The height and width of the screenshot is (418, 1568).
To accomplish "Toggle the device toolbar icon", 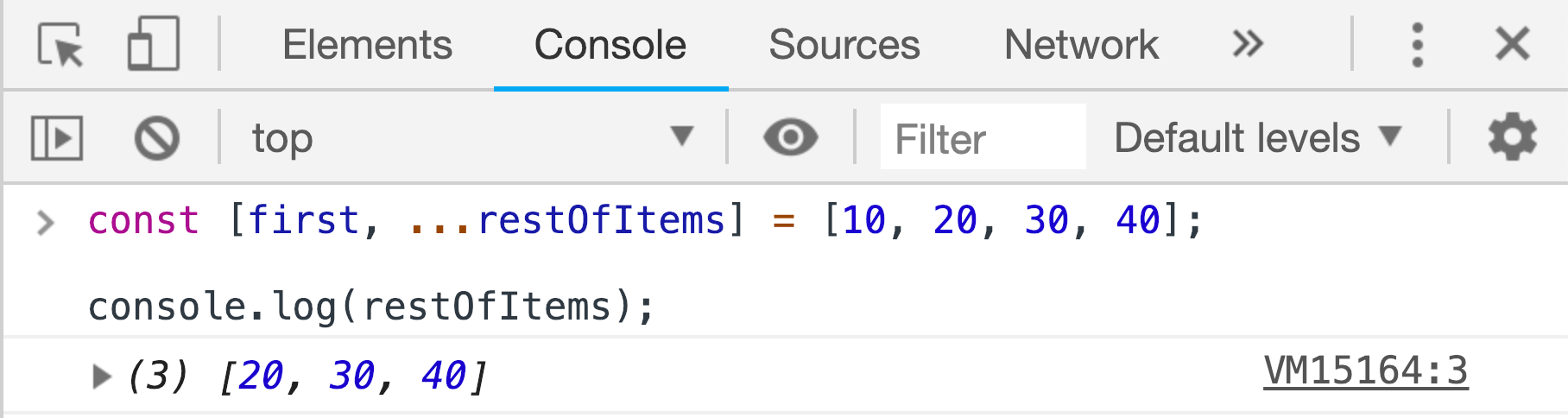I will [154, 43].
